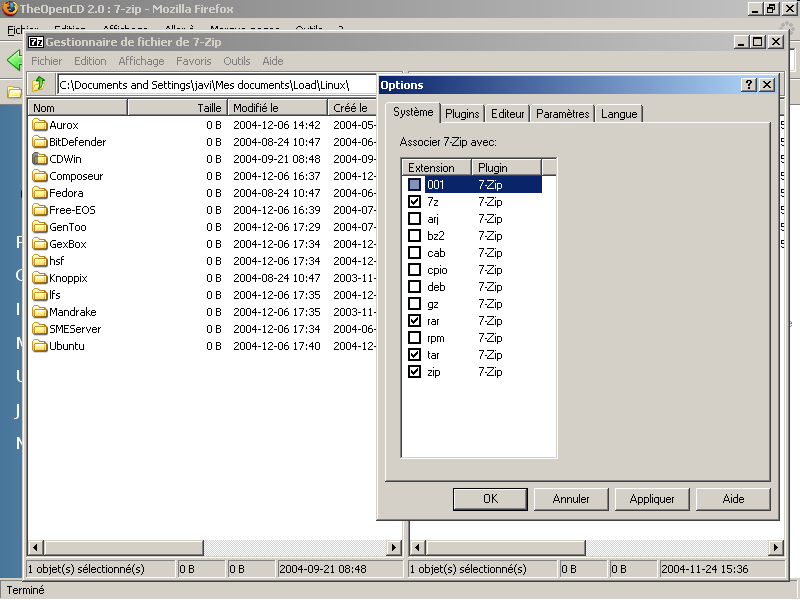The image size is (800, 600).
Task: Click the Fedora folder icon
Action: click(x=39, y=193)
